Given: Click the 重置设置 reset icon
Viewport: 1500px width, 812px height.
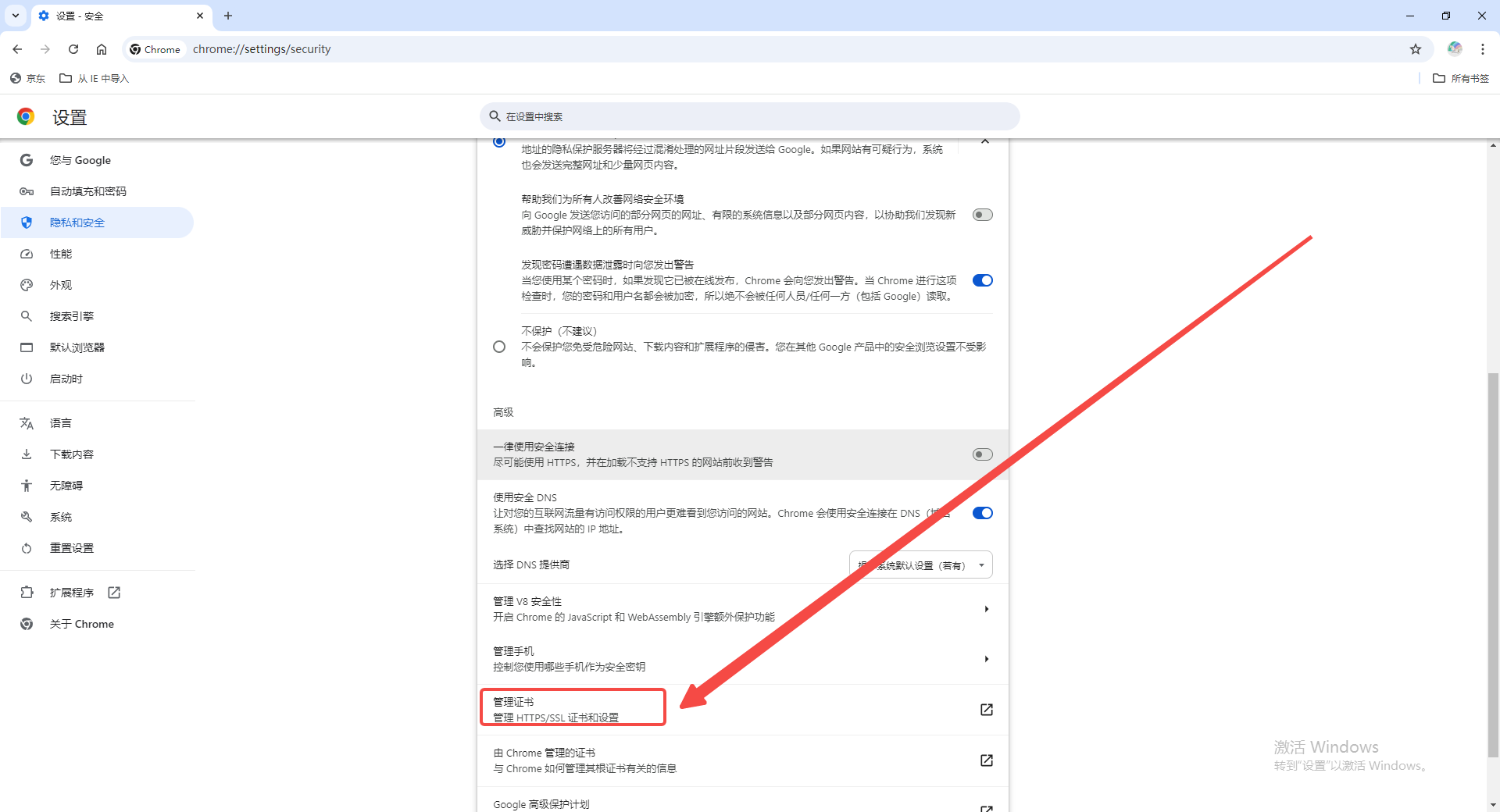Looking at the screenshot, I should point(27,548).
